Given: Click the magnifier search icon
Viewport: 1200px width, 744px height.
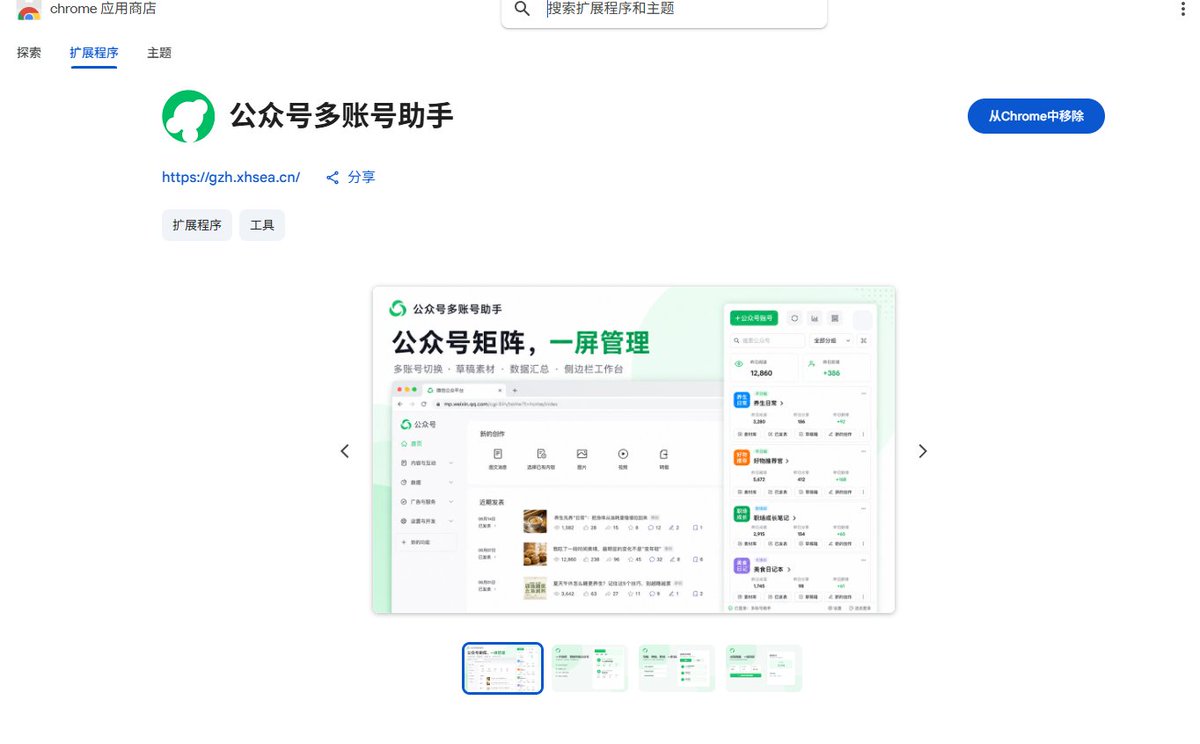Looking at the screenshot, I should pos(522,9).
